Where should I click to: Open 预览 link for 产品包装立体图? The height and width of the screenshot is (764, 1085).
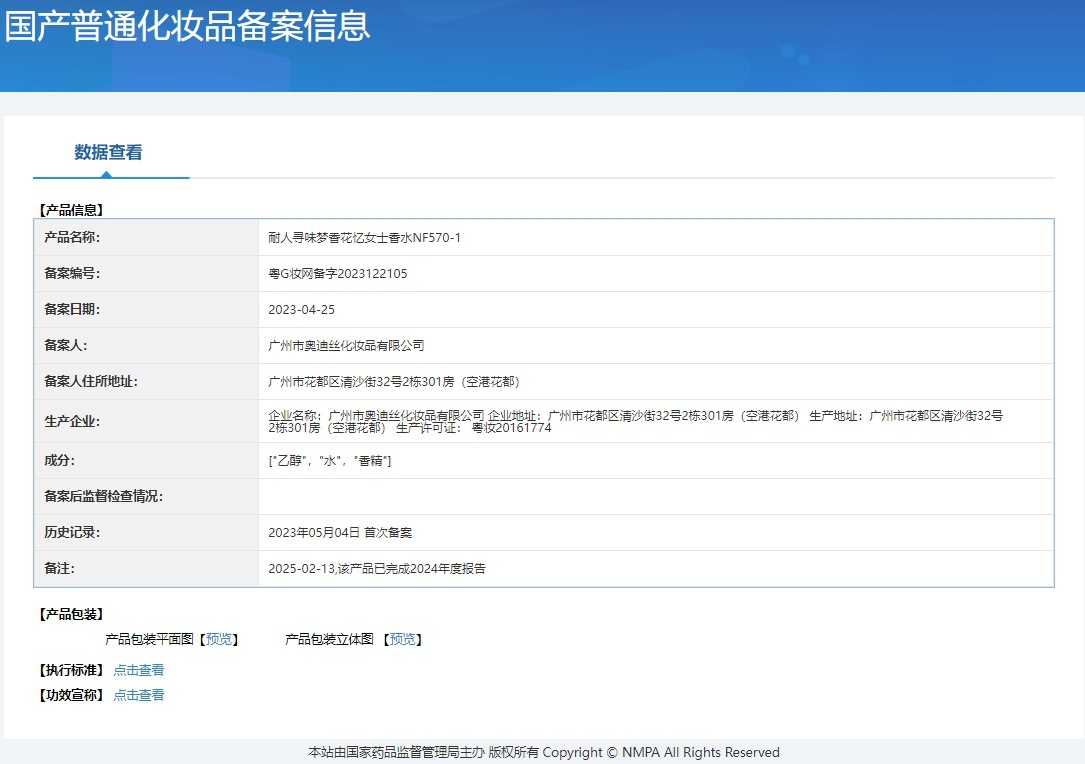point(403,639)
